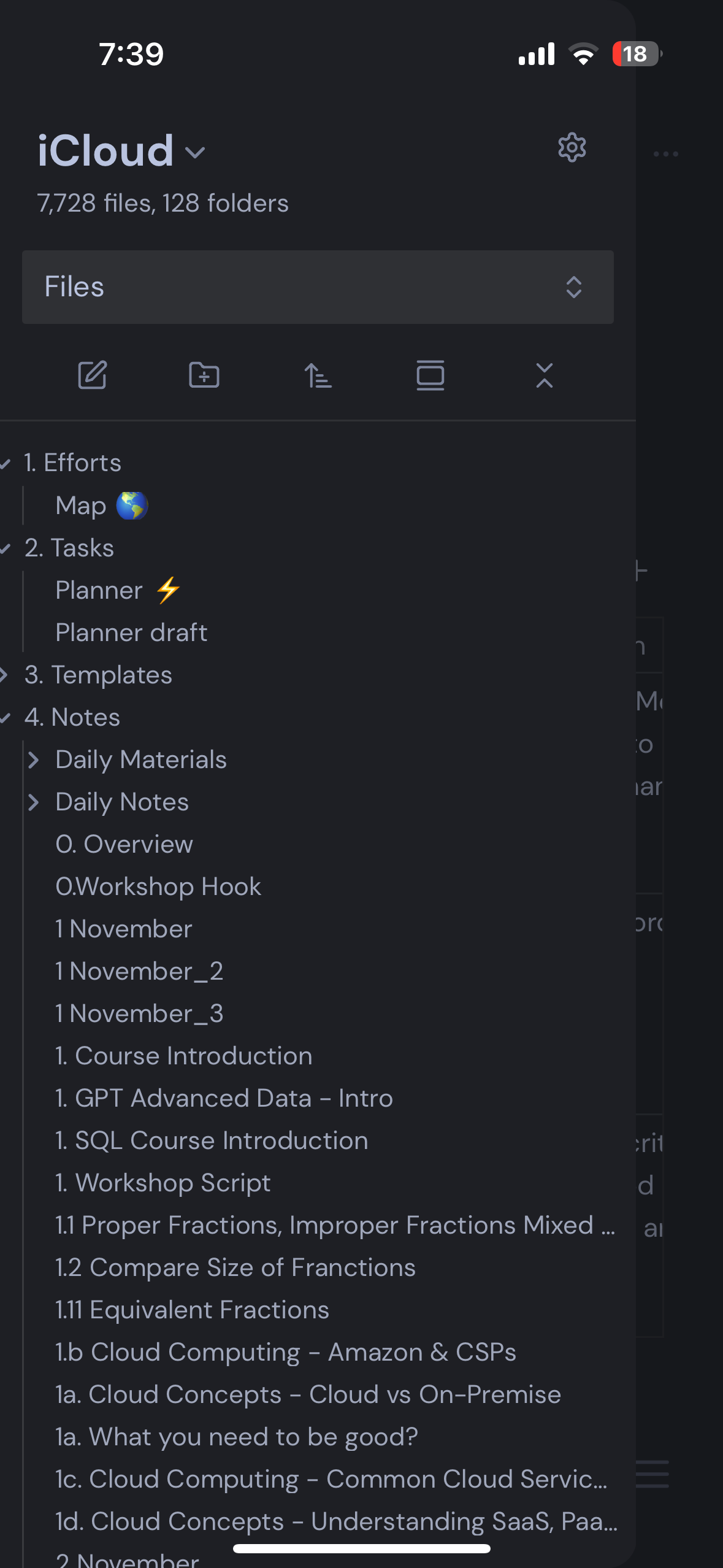Viewport: 723px width, 1568px height.
Task: Tap the battery indicator in the status bar
Action: click(637, 54)
